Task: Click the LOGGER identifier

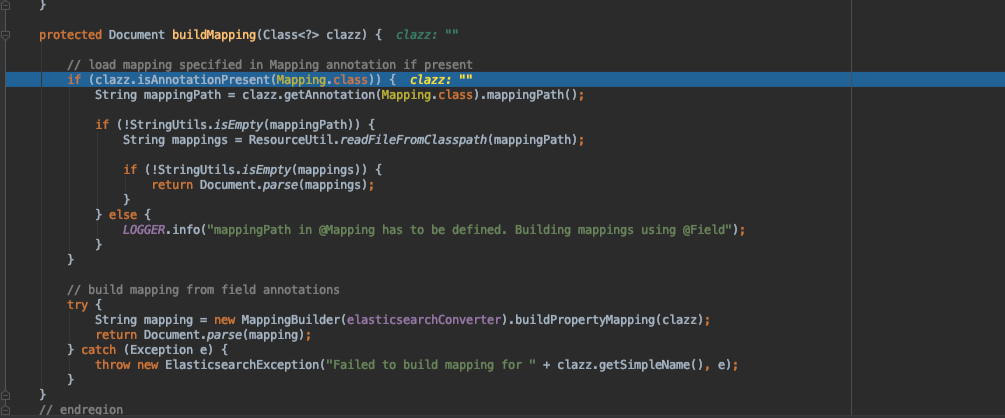Action: (x=144, y=230)
